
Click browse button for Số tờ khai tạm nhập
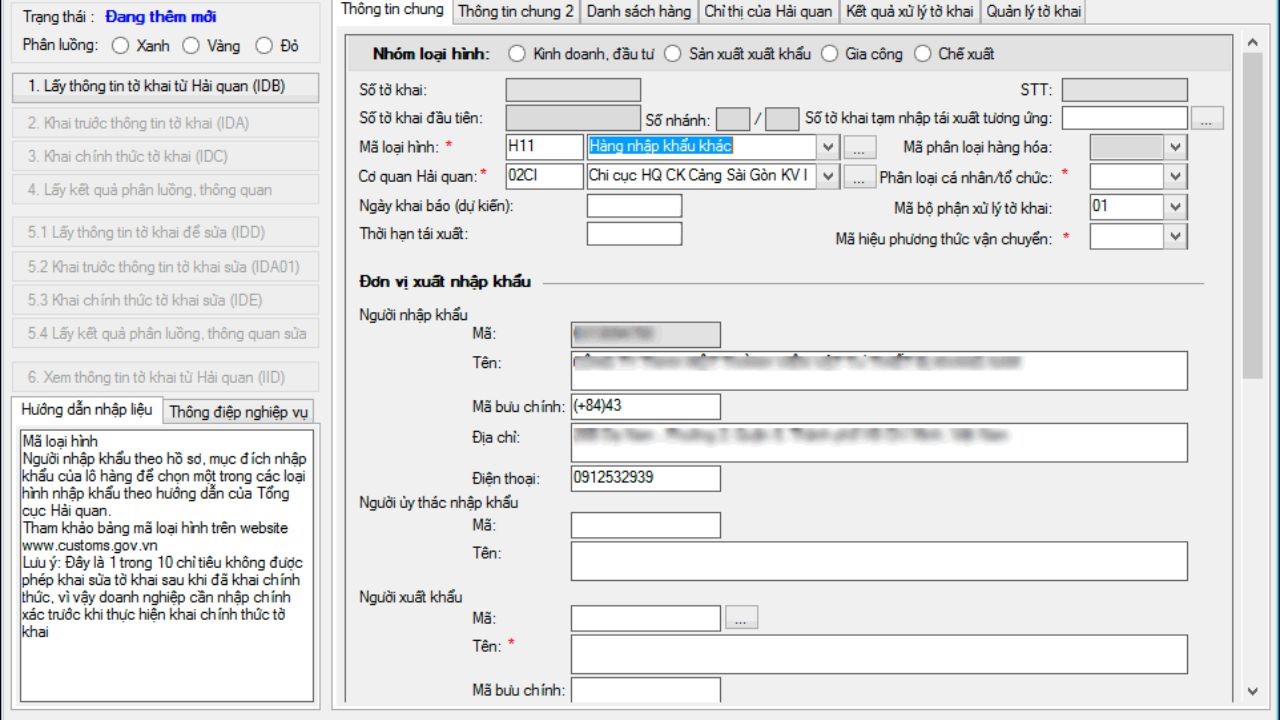click(x=1208, y=118)
